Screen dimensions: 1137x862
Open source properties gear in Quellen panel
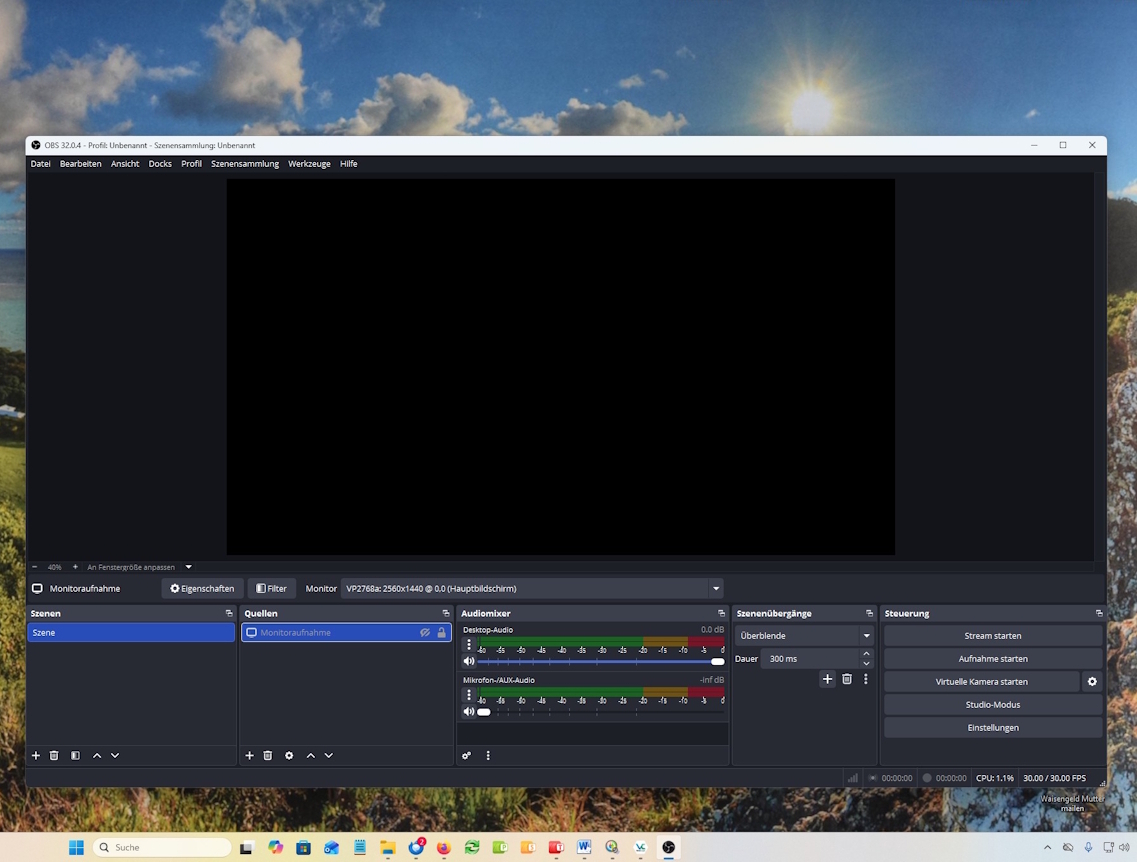coord(289,755)
